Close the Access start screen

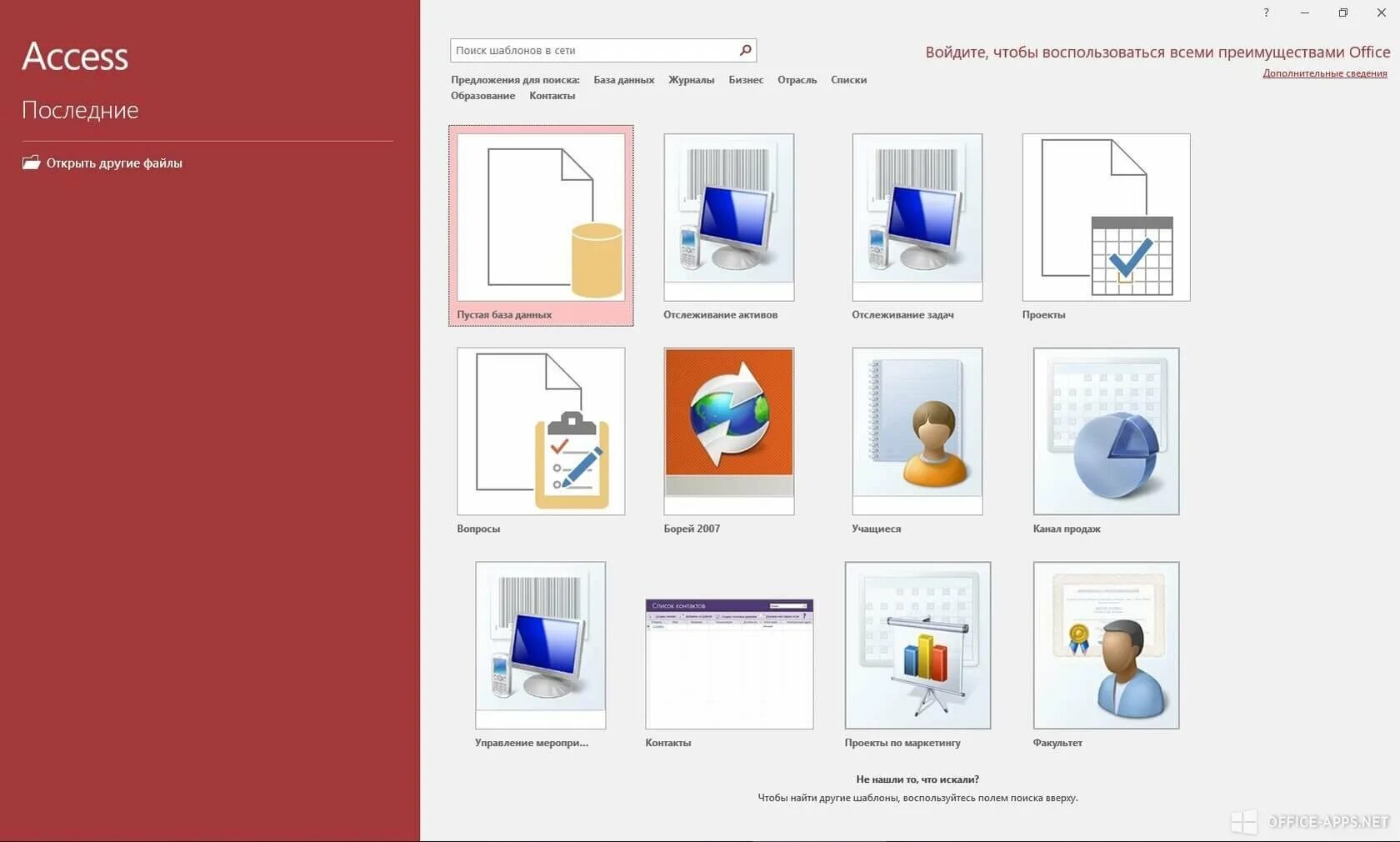[1381, 13]
